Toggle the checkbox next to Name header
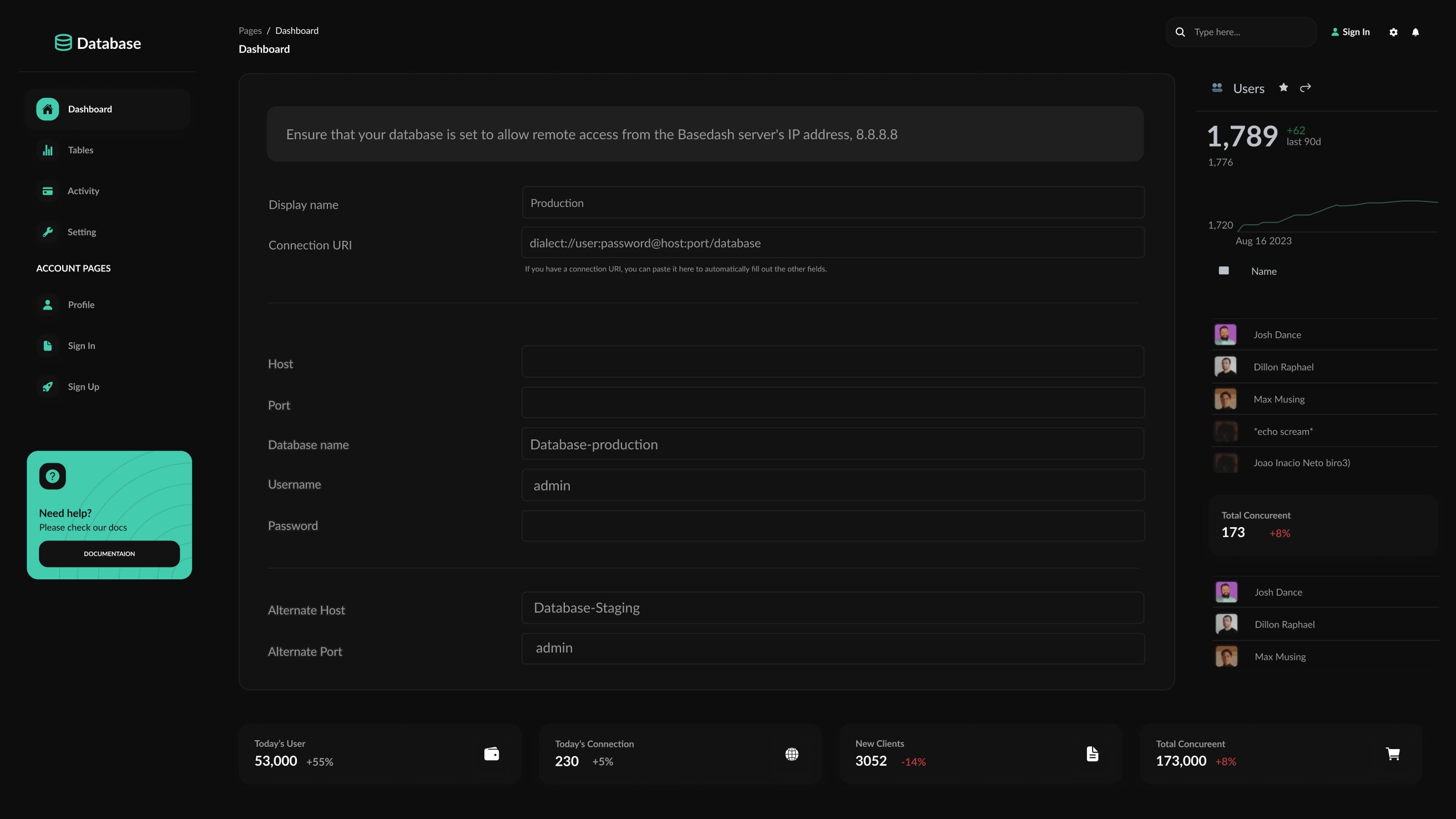Screen dimensions: 1456x819 pos(1224,271)
